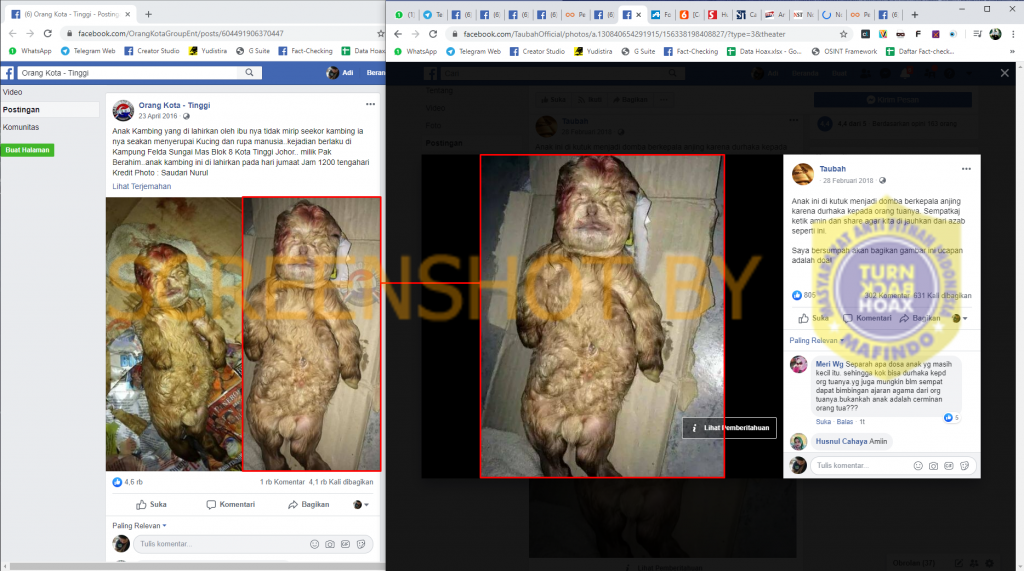Viewport: 1024px width, 571px height.
Task: Comment on Orang Kota post via Komentari
Action: click(x=231, y=504)
